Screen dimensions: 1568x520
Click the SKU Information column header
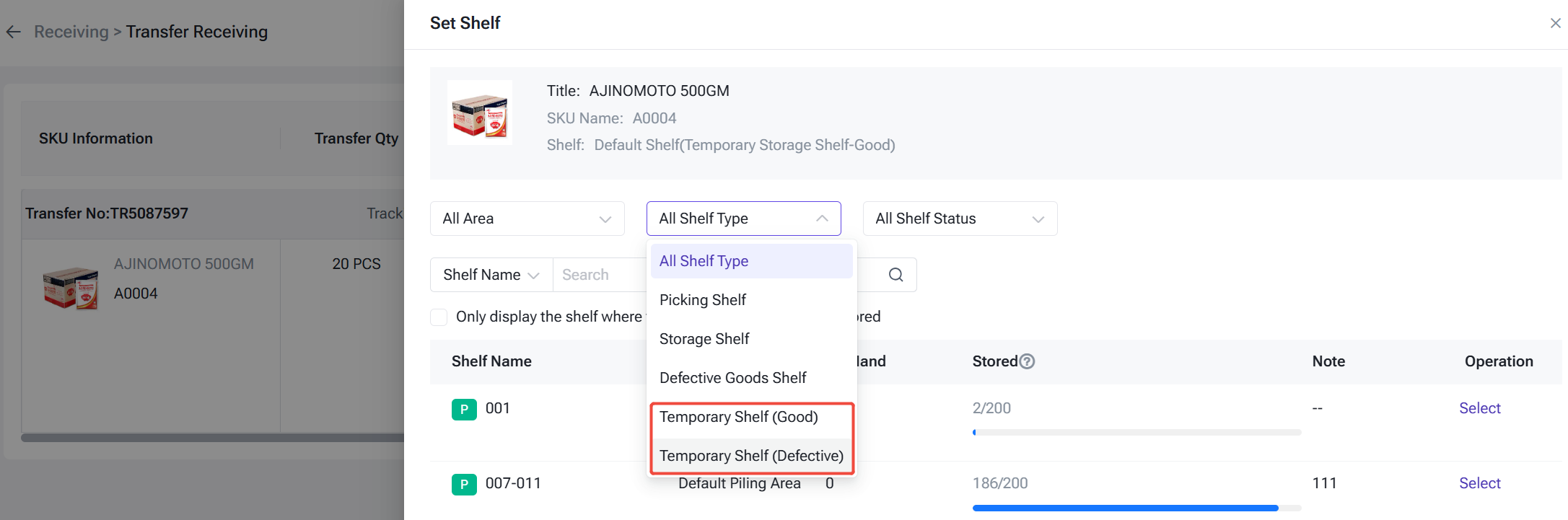[96, 138]
